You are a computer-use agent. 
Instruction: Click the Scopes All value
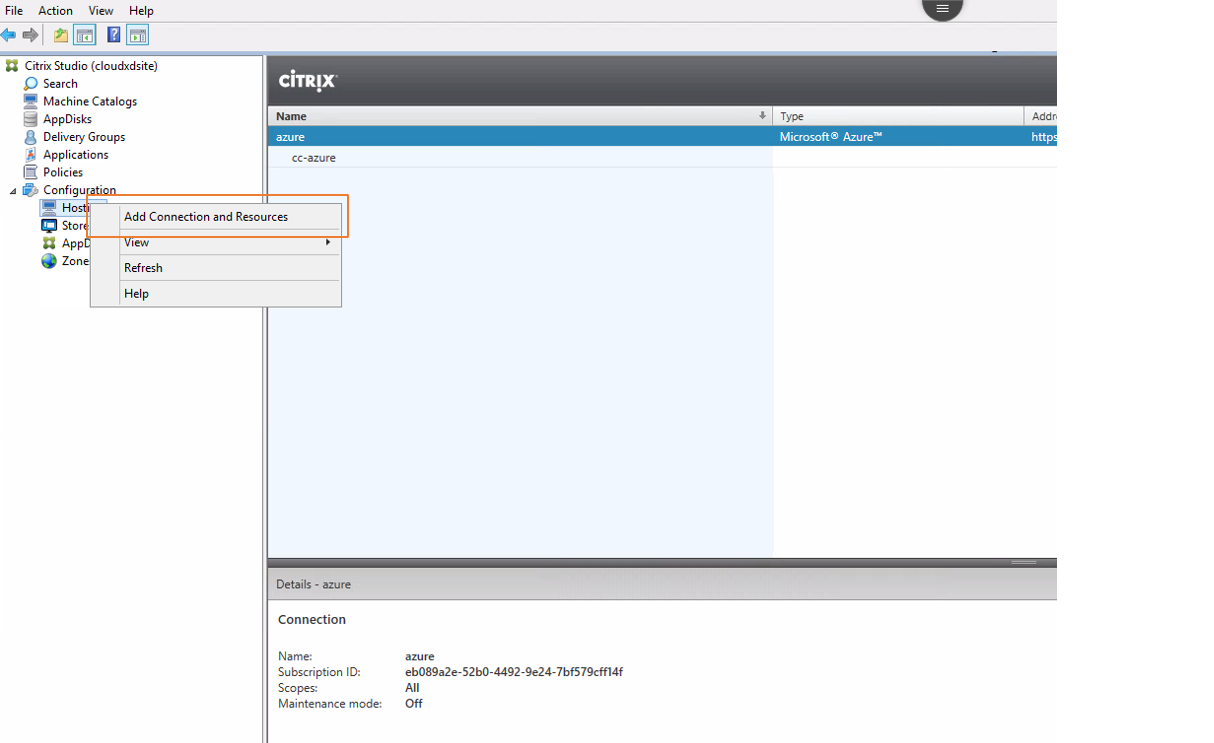click(x=412, y=688)
